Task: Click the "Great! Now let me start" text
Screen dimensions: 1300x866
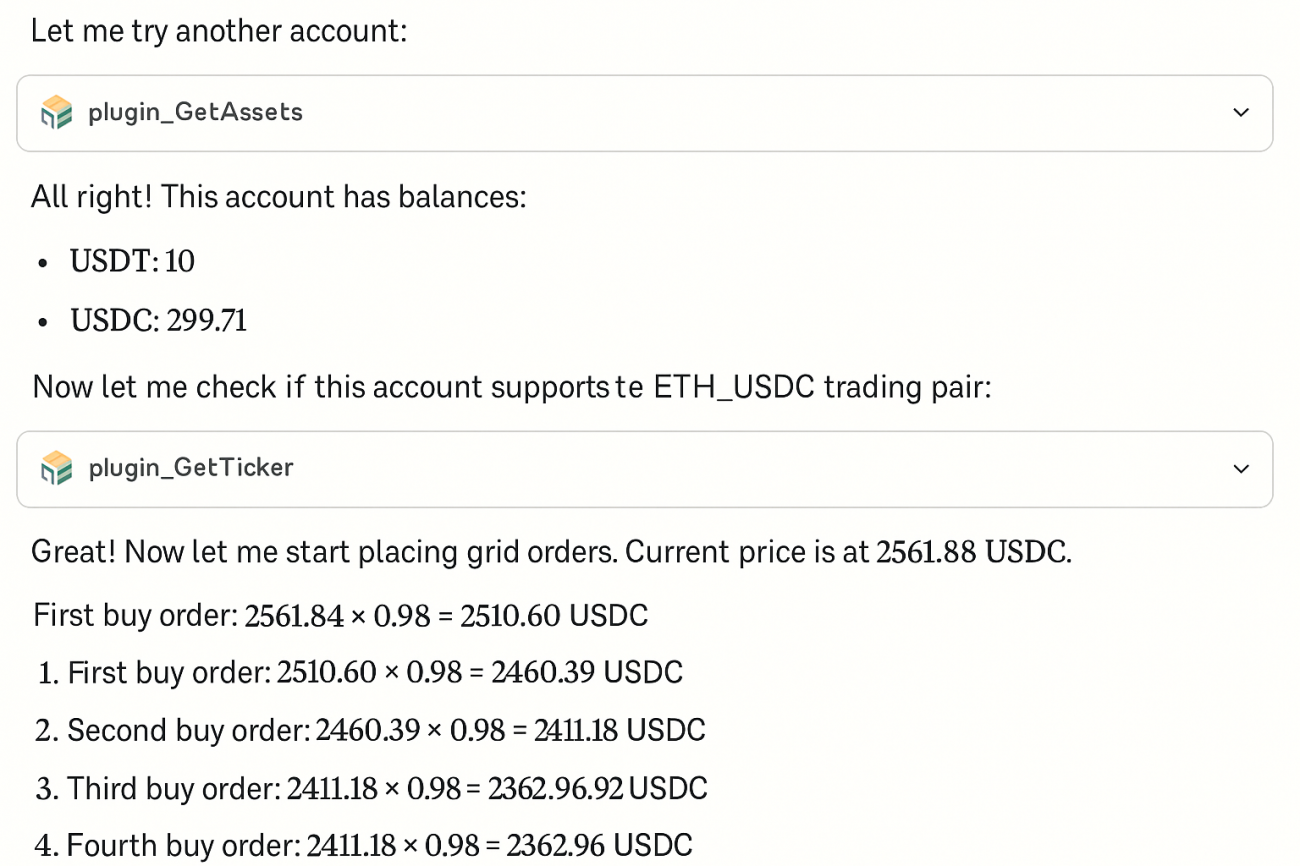Action: click(x=200, y=552)
